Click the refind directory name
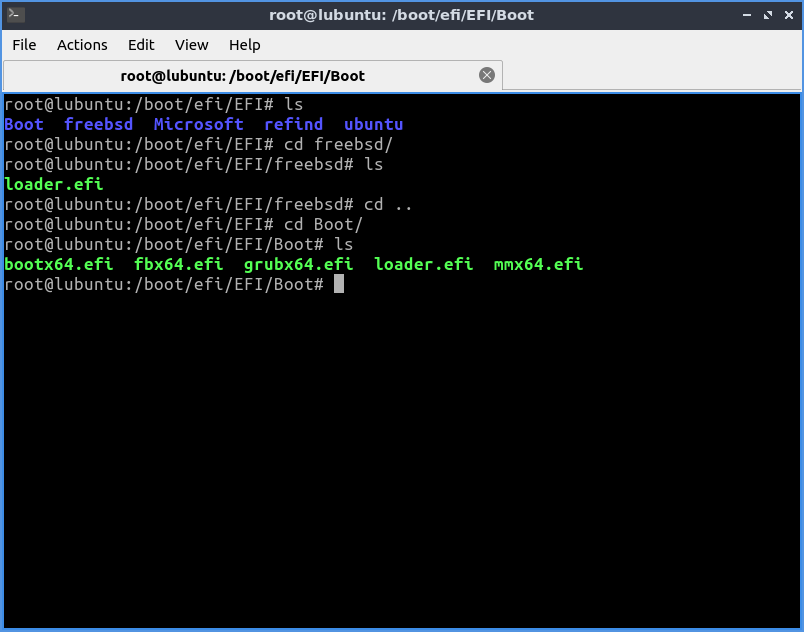 click(293, 124)
